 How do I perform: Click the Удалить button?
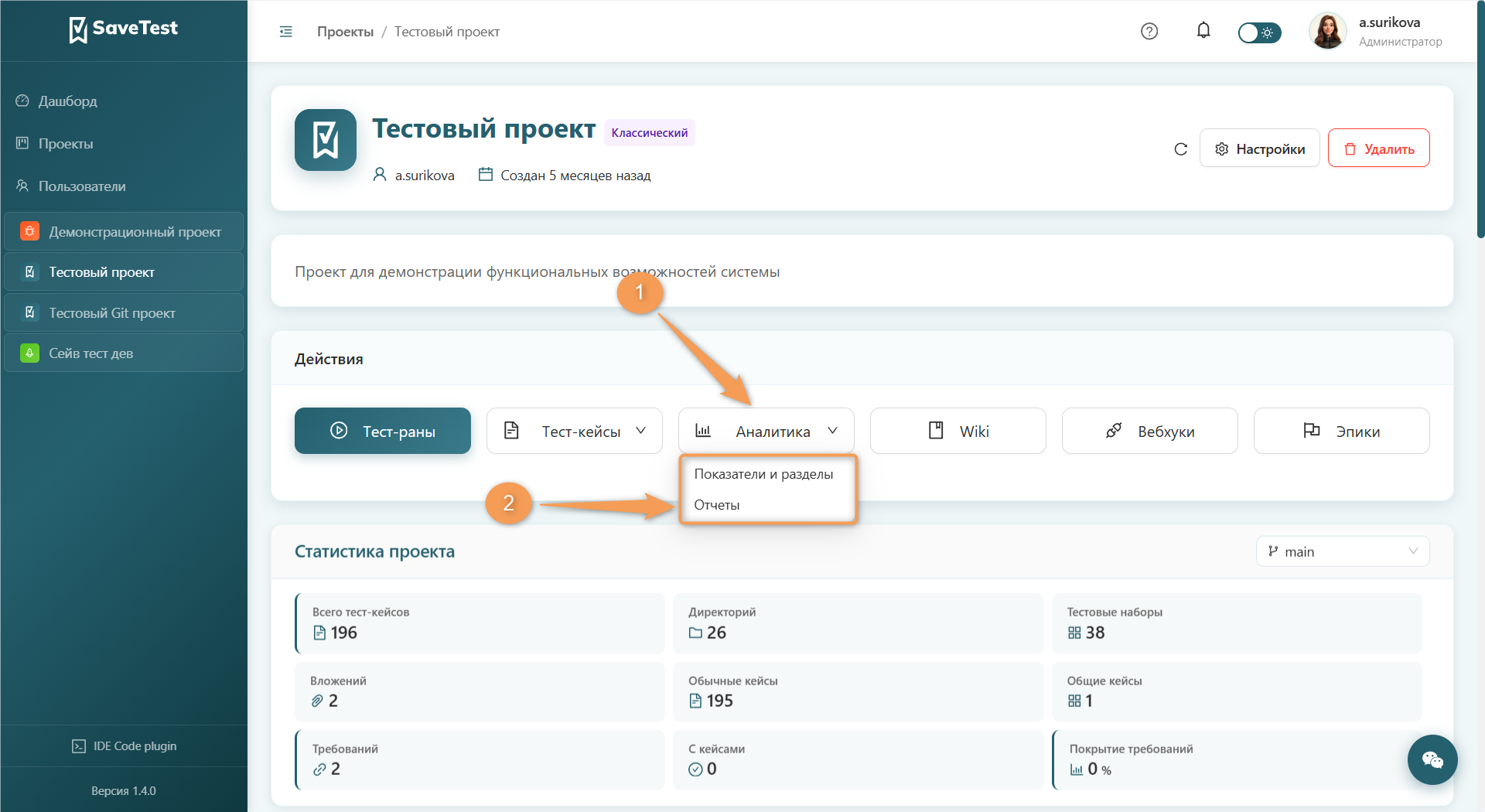click(x=1378, y=148)
